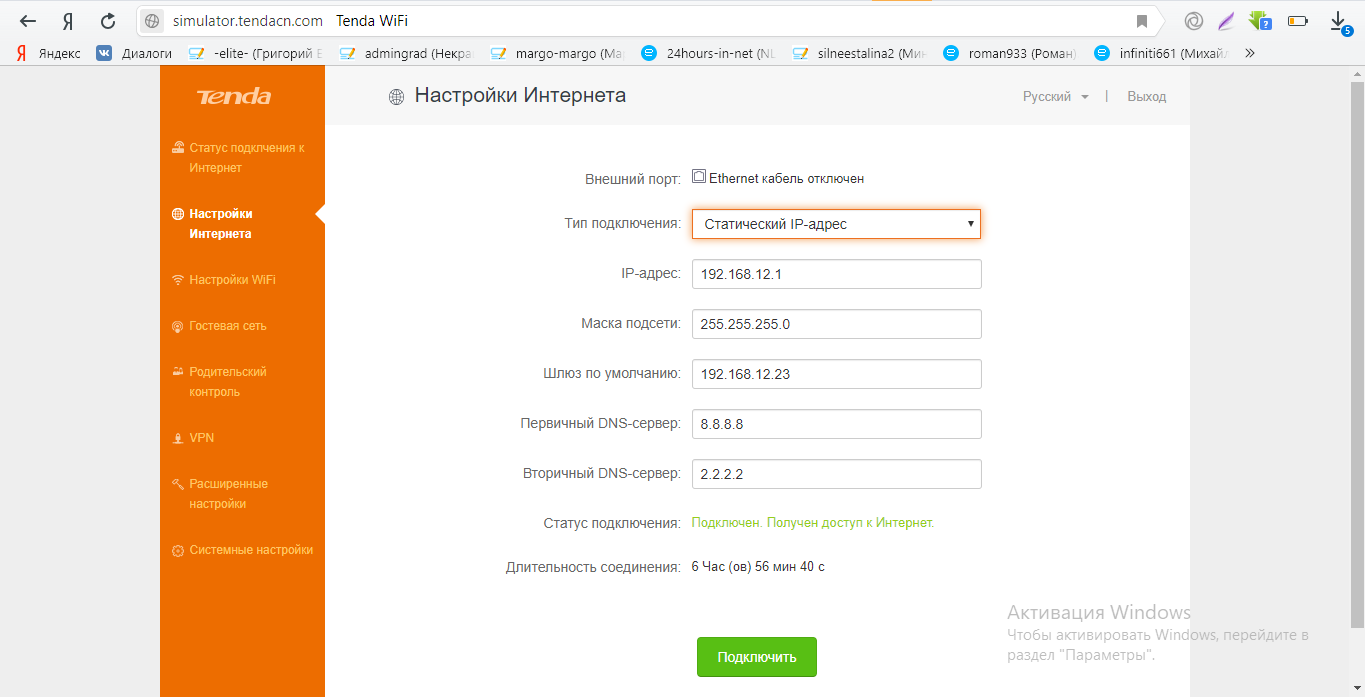
Task: Expand the Русский language selector
Action: (1055, 97)
